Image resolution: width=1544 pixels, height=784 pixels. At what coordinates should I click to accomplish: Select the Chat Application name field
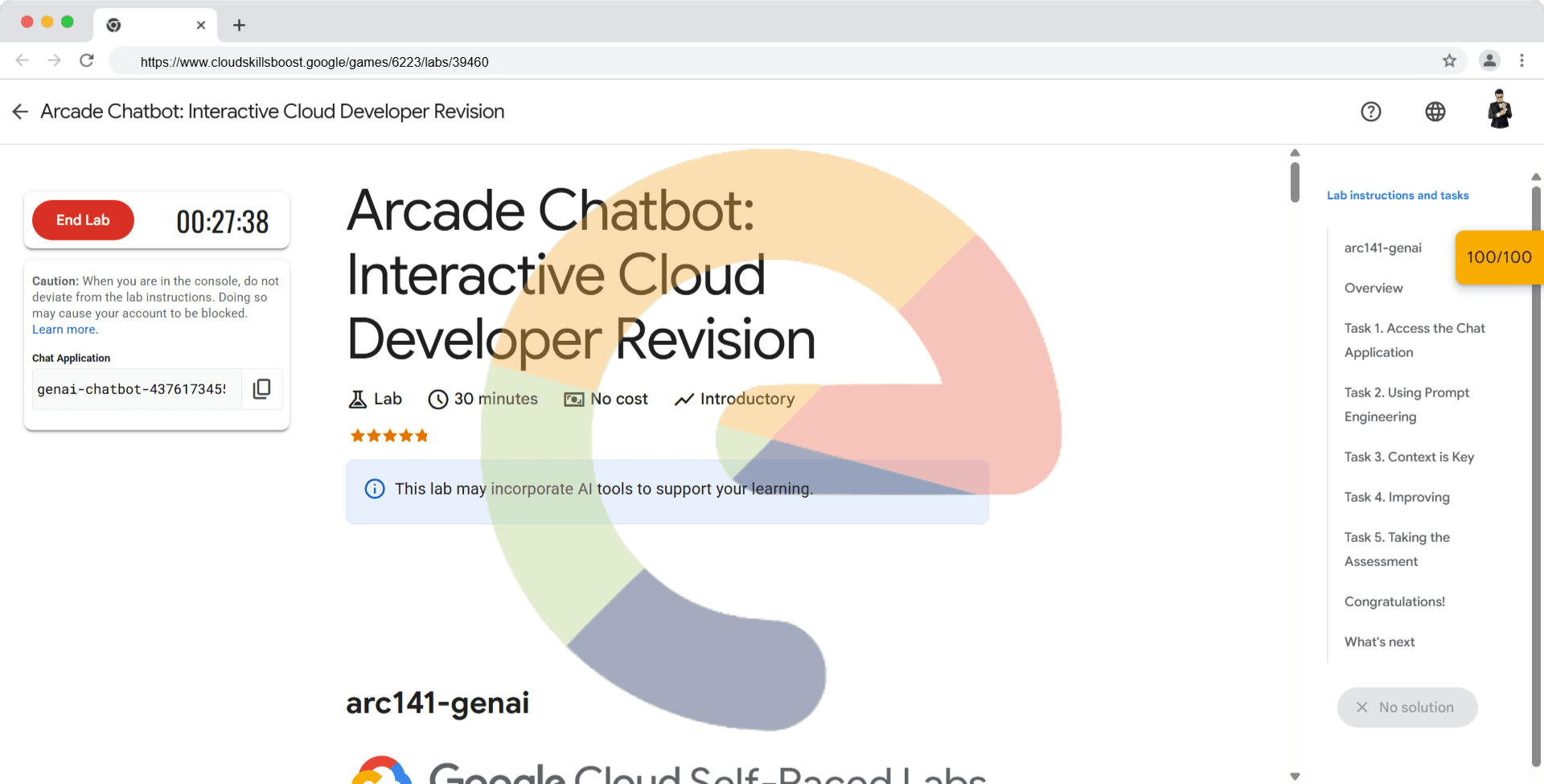click(x=133, y=389)
